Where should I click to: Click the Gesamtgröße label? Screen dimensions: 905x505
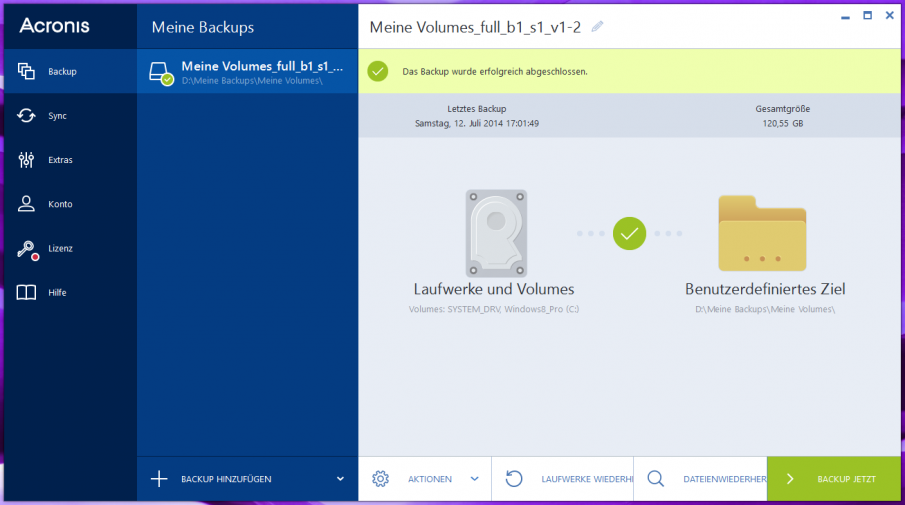point(783,109)
